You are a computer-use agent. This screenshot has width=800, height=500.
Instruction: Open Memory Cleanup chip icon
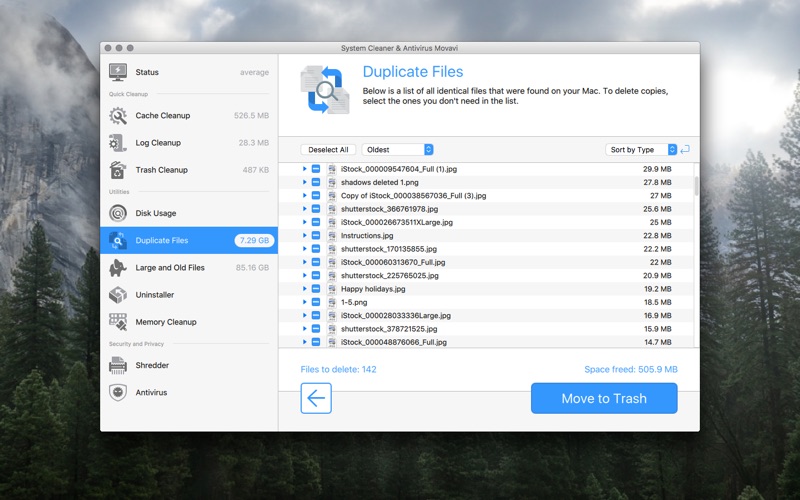tap(118, 322)
